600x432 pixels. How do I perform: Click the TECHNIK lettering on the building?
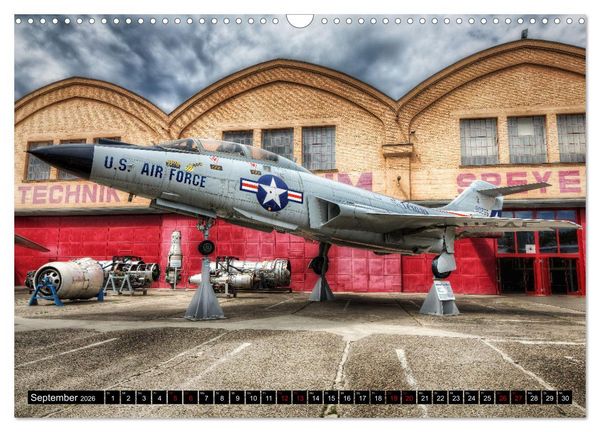pyautogui.click(x=69, y=194)
